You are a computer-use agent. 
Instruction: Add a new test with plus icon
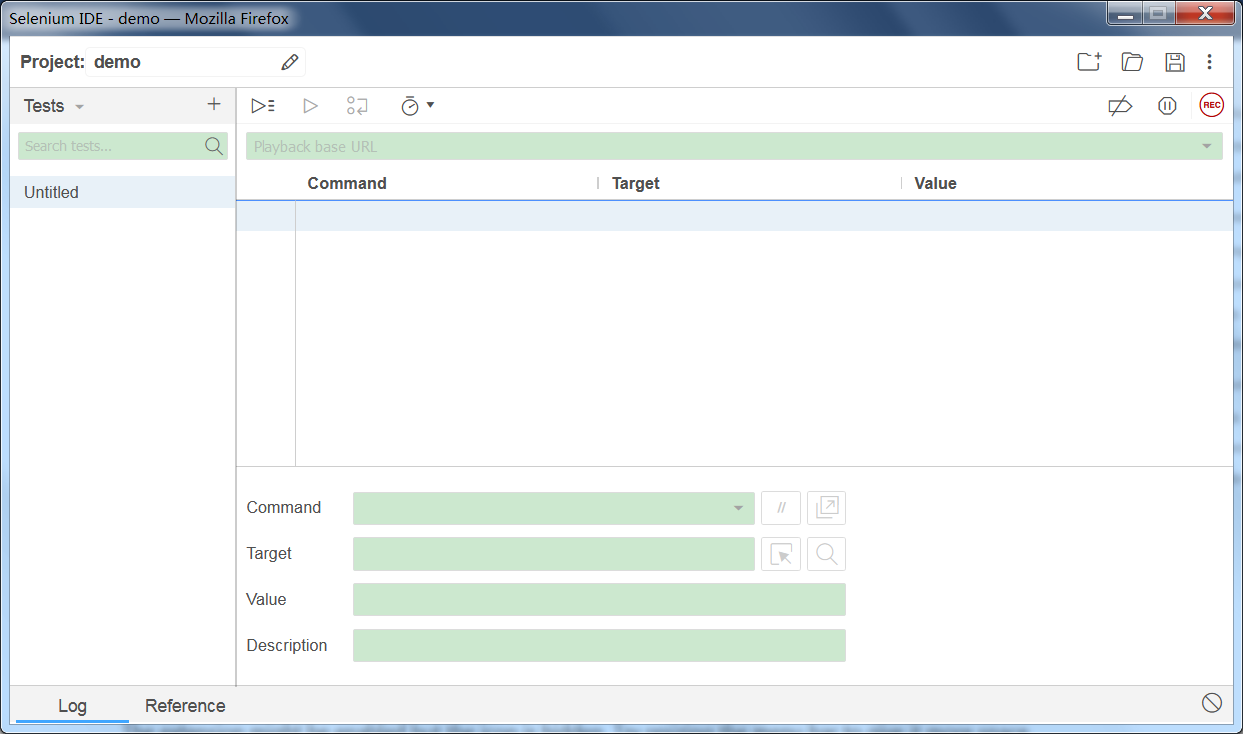[x=214, y=104]
